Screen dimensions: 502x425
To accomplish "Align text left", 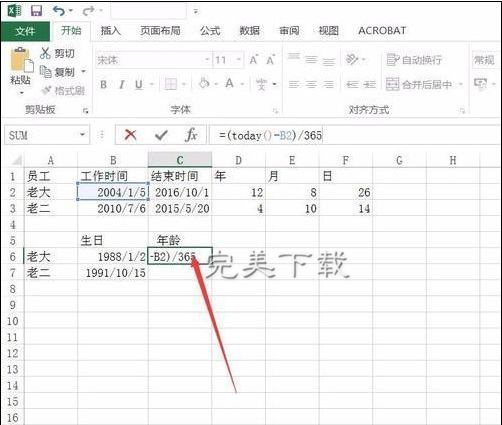I will [293, 84].
